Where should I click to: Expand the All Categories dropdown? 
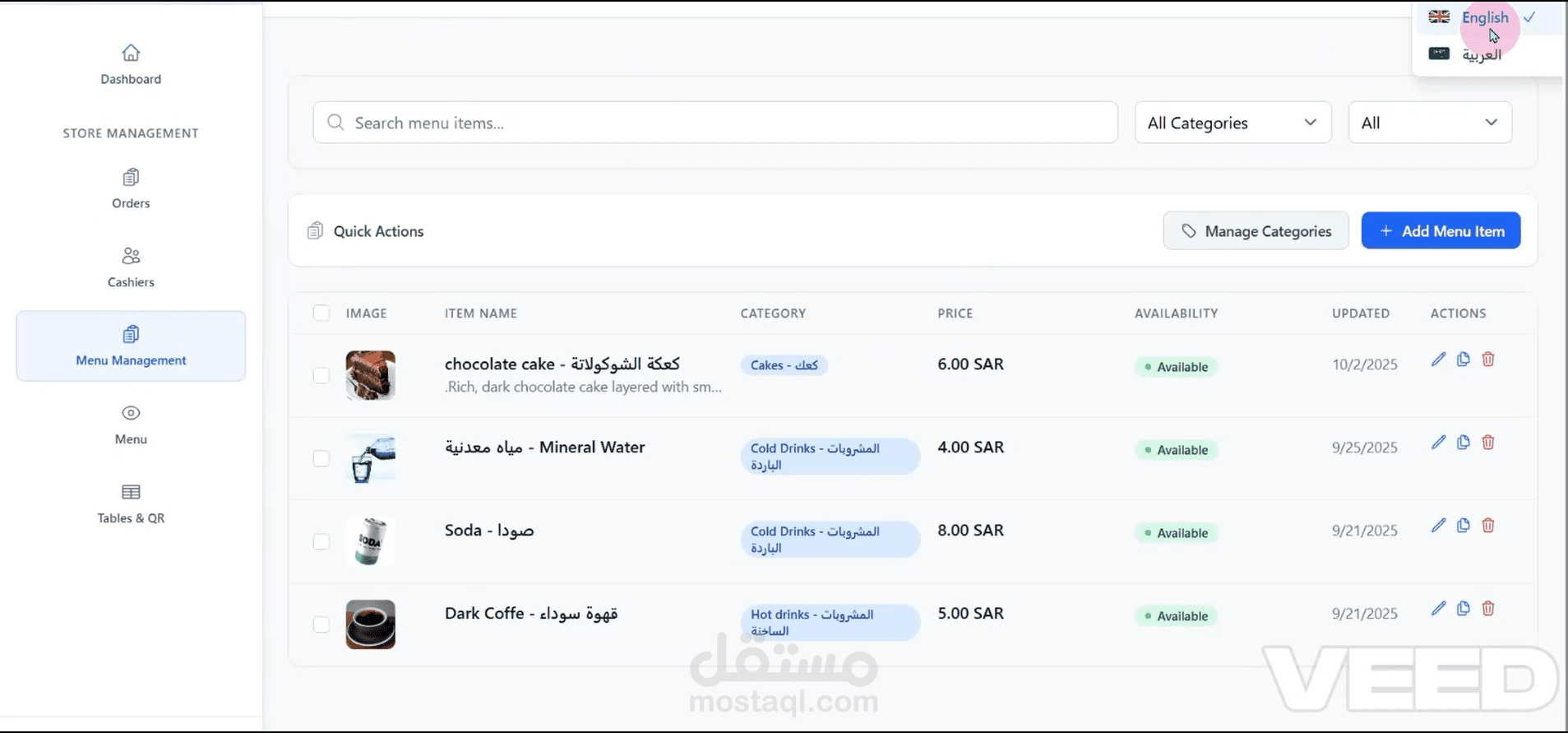1232,123
